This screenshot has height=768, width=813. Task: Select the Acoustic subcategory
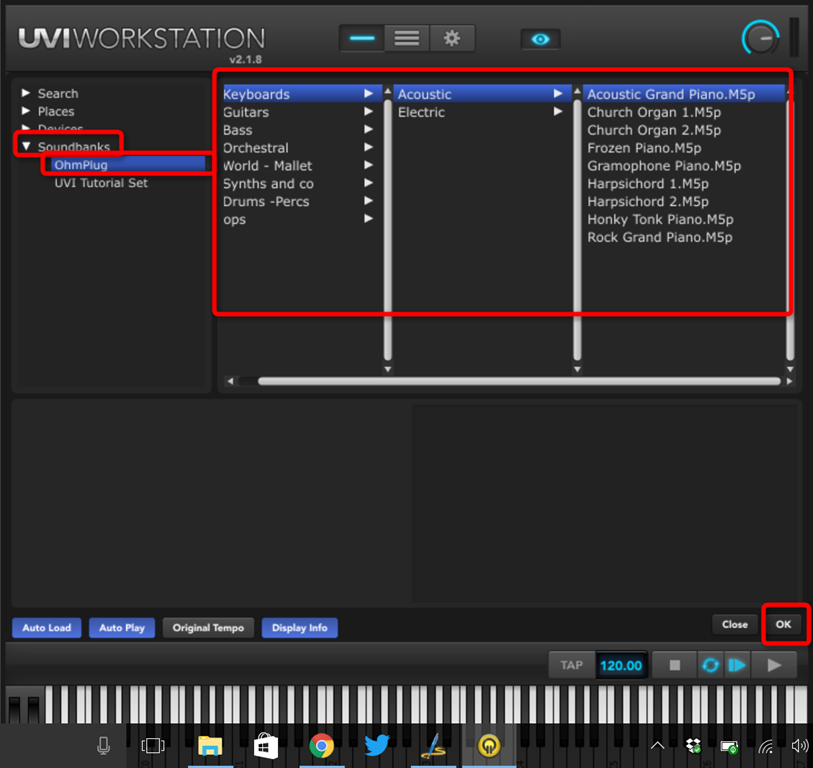coord(482,94)
